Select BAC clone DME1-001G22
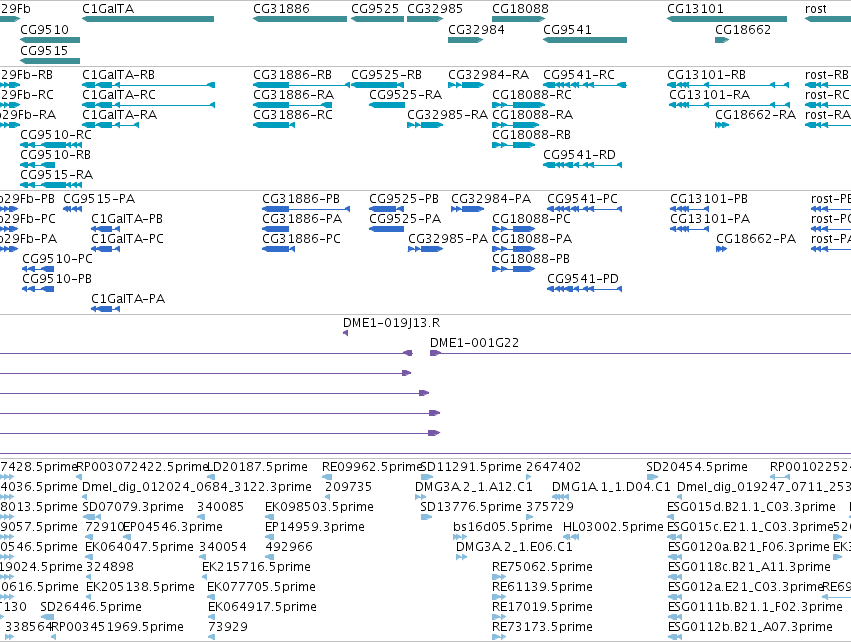 click(x=474, y=343)
